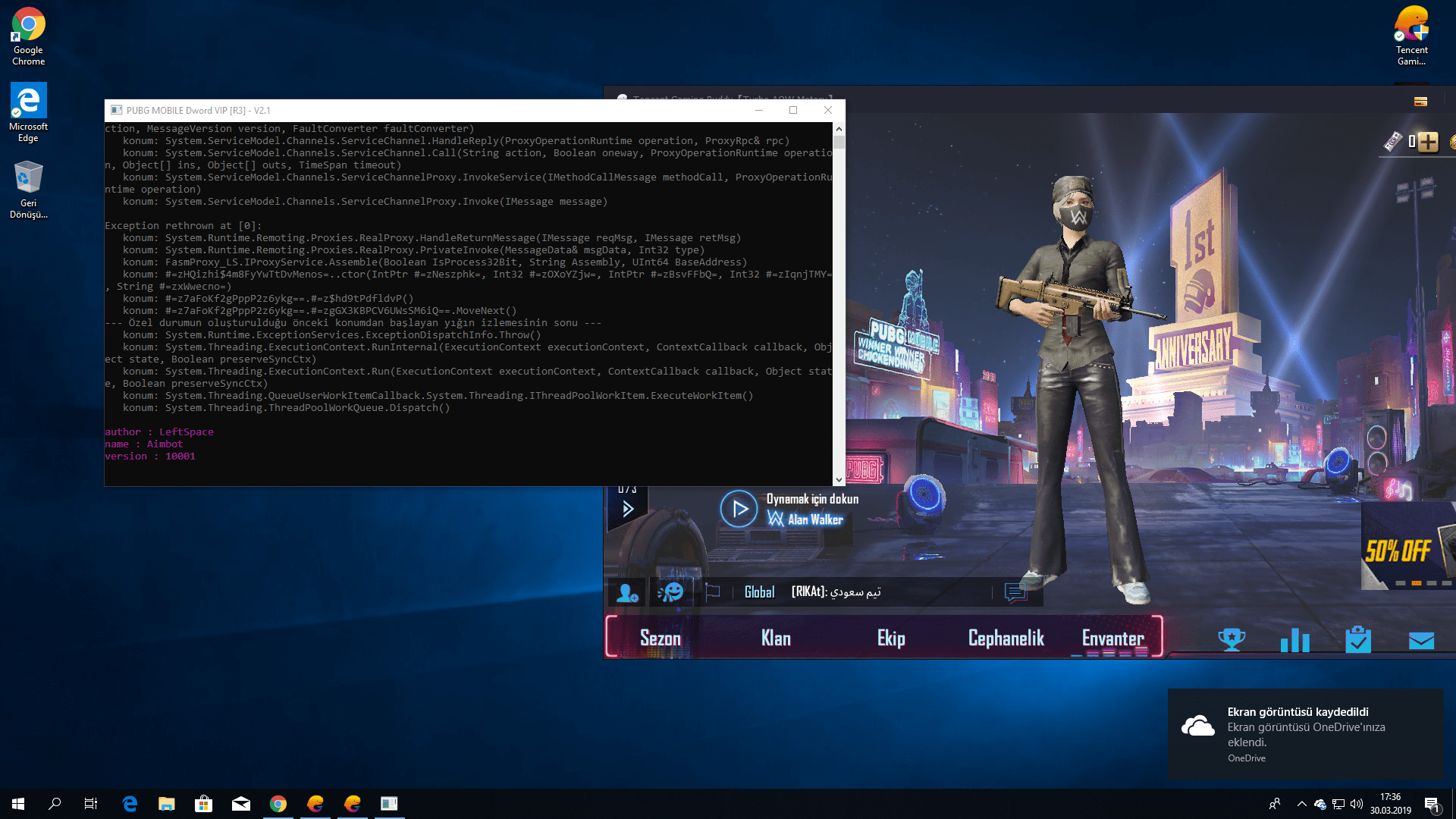
Task: Switch to Chrome on the taskbar
Action: [x=278, y=804]
